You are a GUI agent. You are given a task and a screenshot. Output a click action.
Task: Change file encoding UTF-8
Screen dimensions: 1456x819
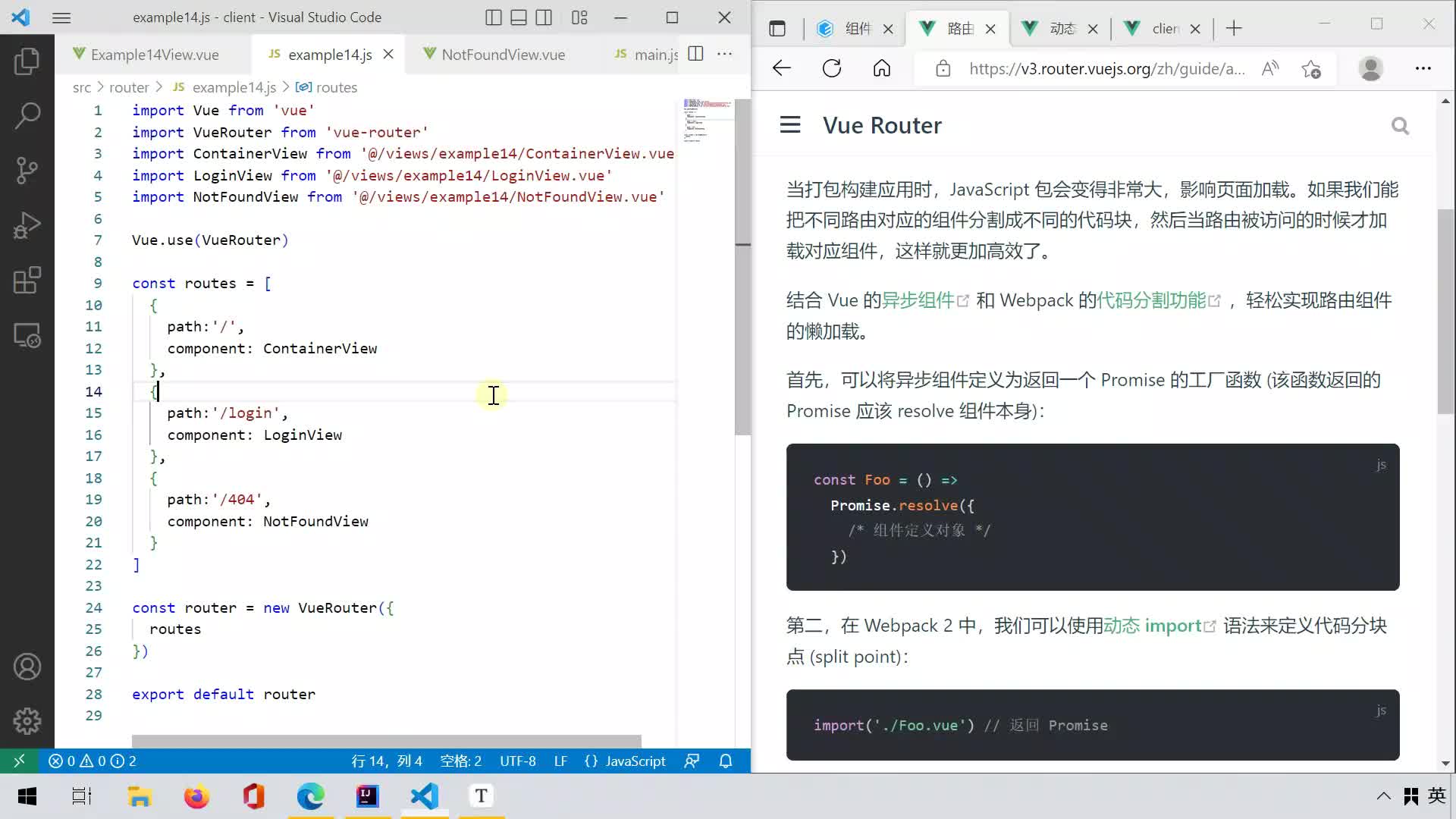click(518, 761)
